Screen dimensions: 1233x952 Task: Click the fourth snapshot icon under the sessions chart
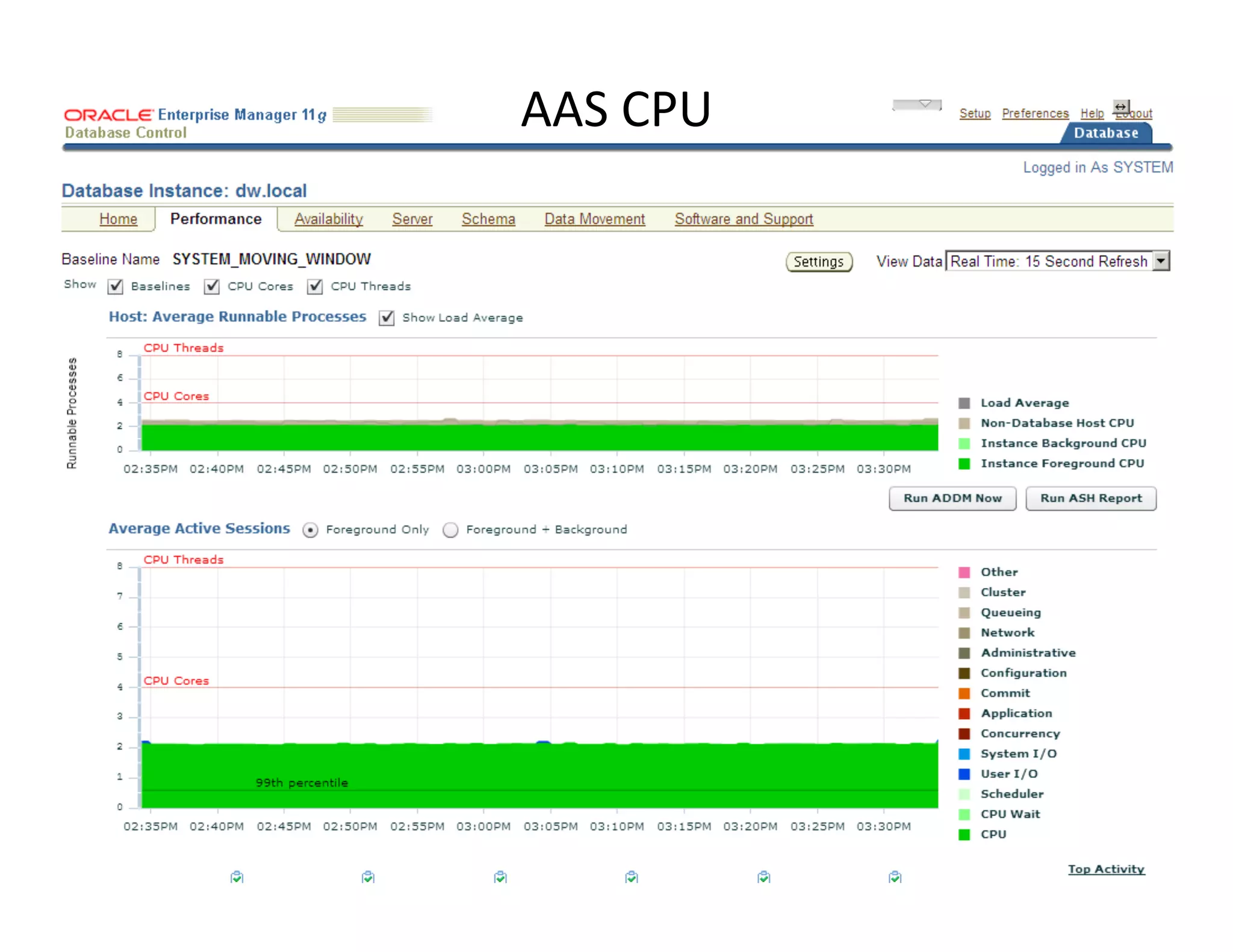632,877
